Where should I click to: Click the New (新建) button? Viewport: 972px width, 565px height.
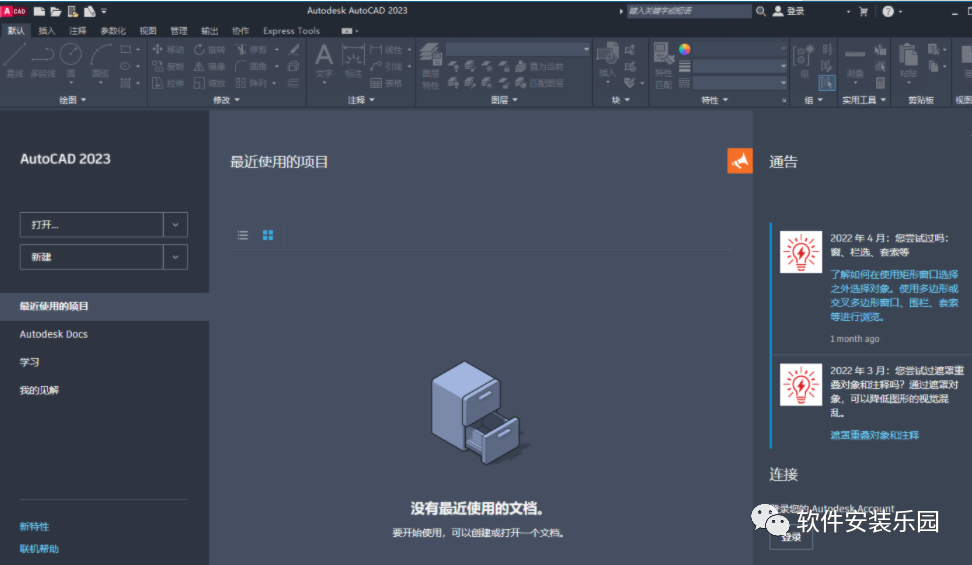click(92, 257)
